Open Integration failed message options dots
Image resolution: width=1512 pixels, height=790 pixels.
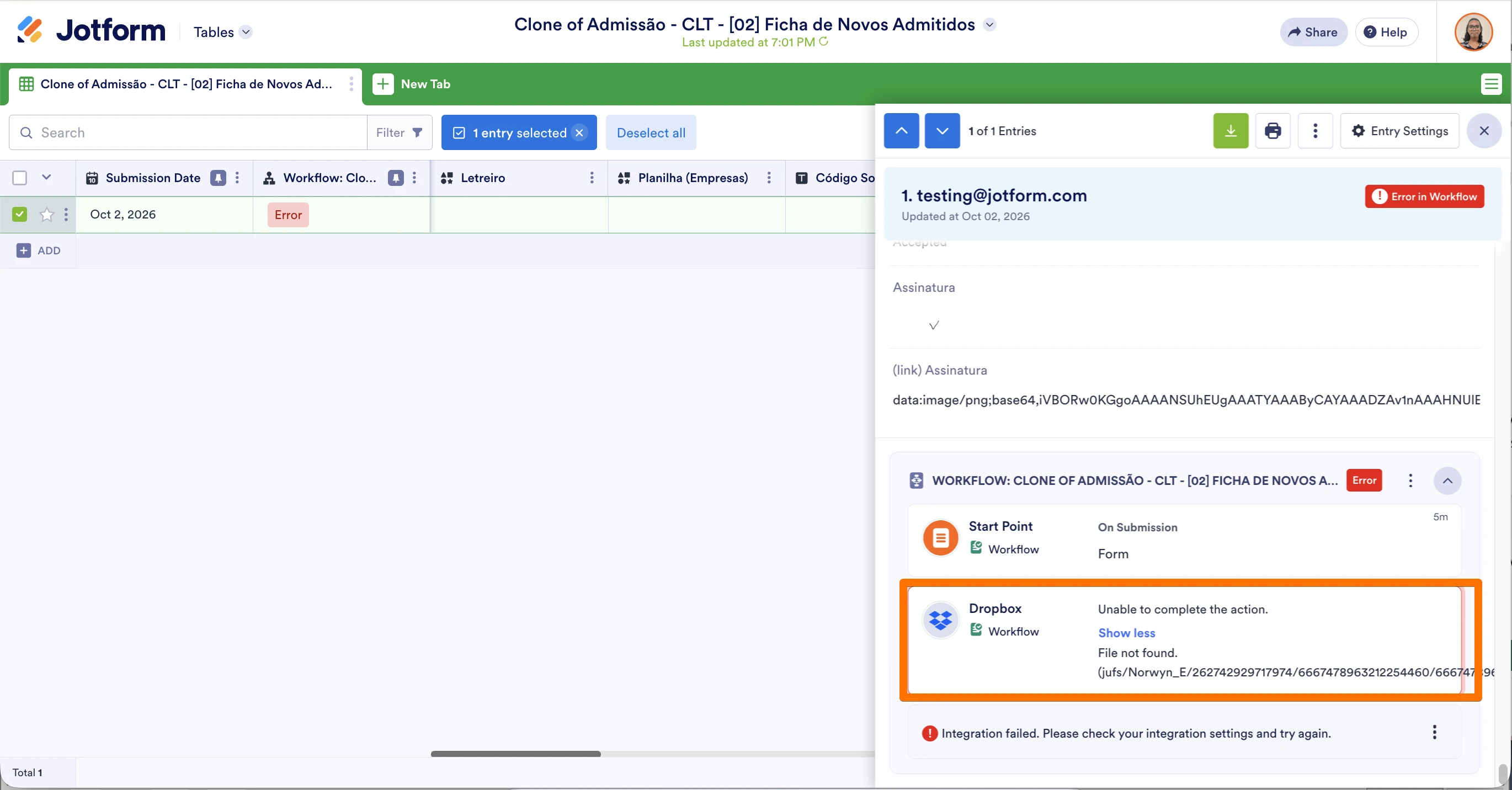click(1435, 733)
